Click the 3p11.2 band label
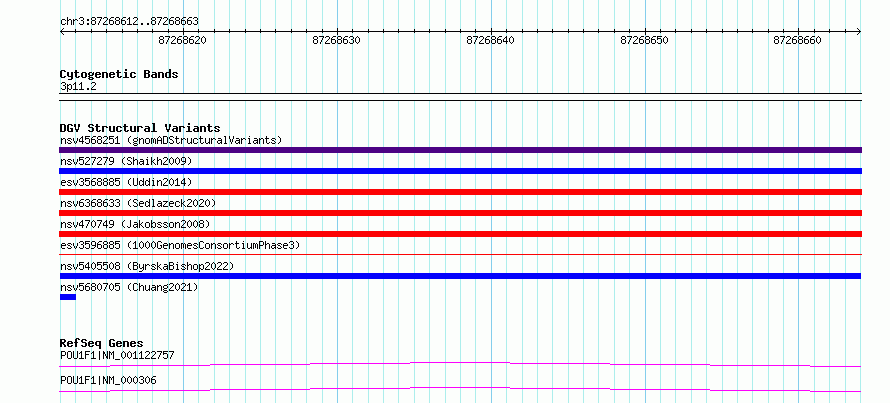The width and height of the screenshot is (890, 403). point(78,86)
